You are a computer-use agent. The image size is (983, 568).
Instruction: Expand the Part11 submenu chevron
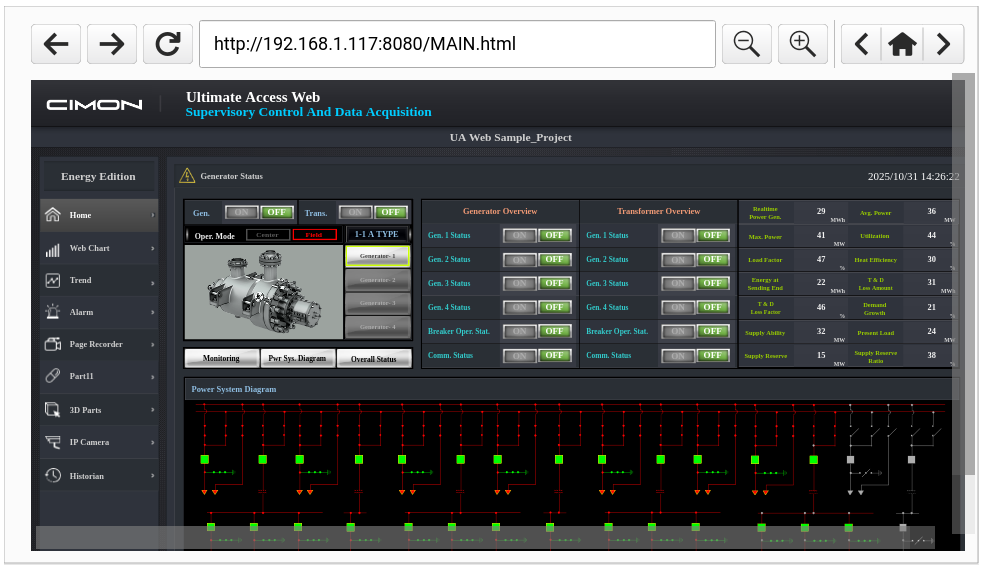(x=153, y=377)
